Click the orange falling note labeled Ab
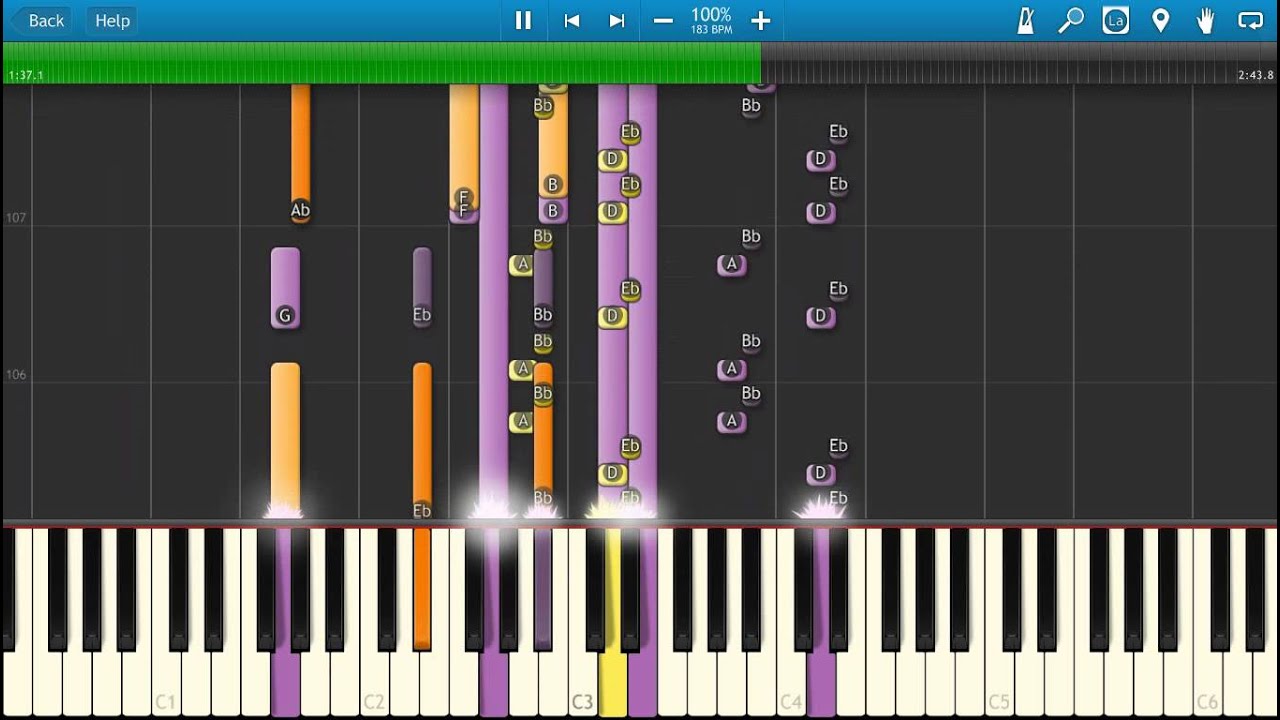The width and height of the screenshot is (1280, 720). click(x=300, y=152)
